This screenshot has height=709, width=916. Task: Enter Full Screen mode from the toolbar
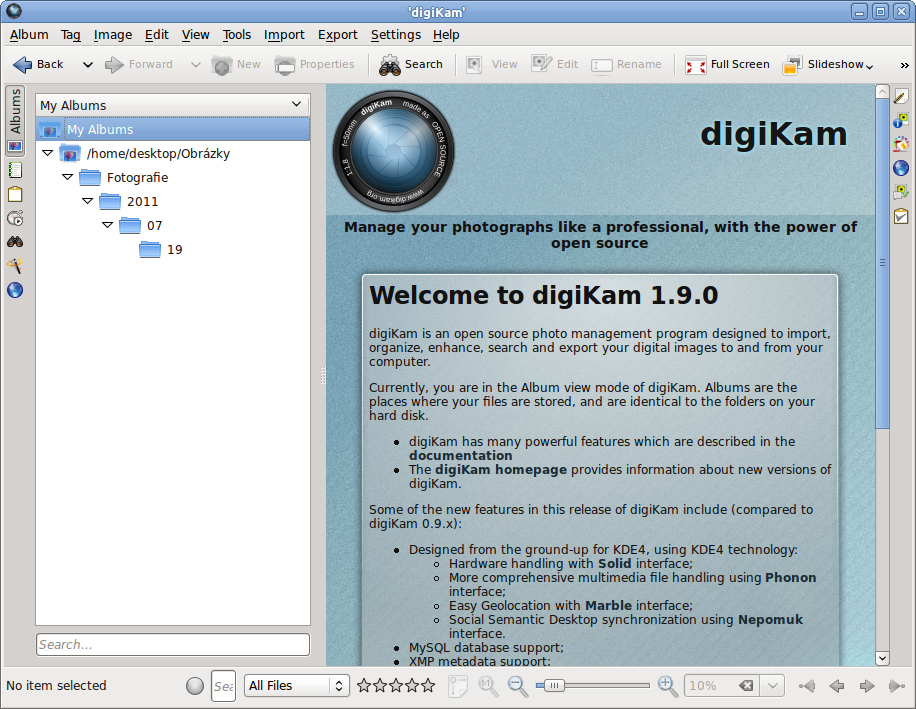(x=727, y=64)
